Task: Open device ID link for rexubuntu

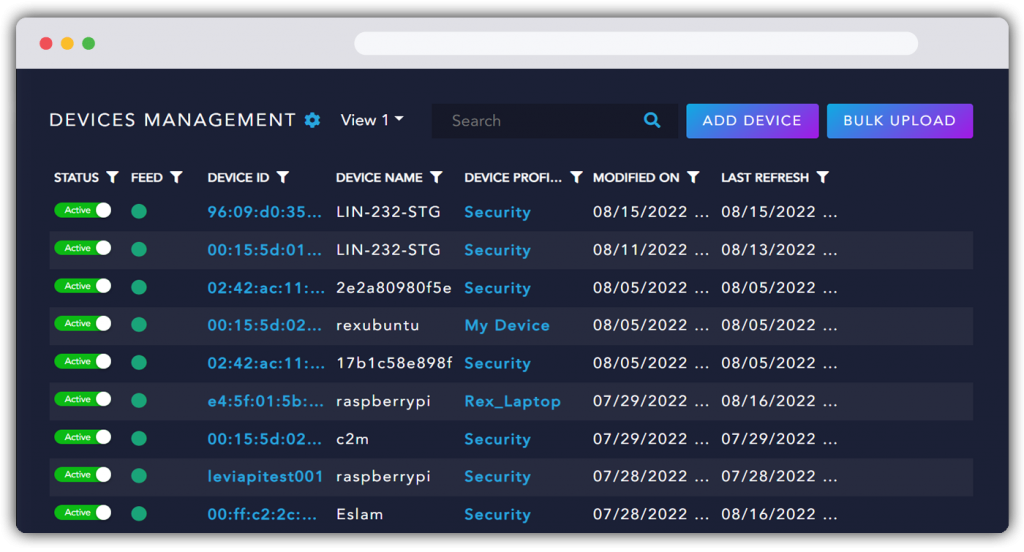Action: tap(264, 325)
